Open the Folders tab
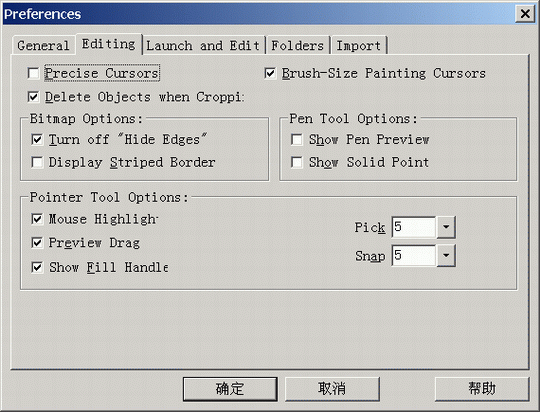 [x=298, y=45]
